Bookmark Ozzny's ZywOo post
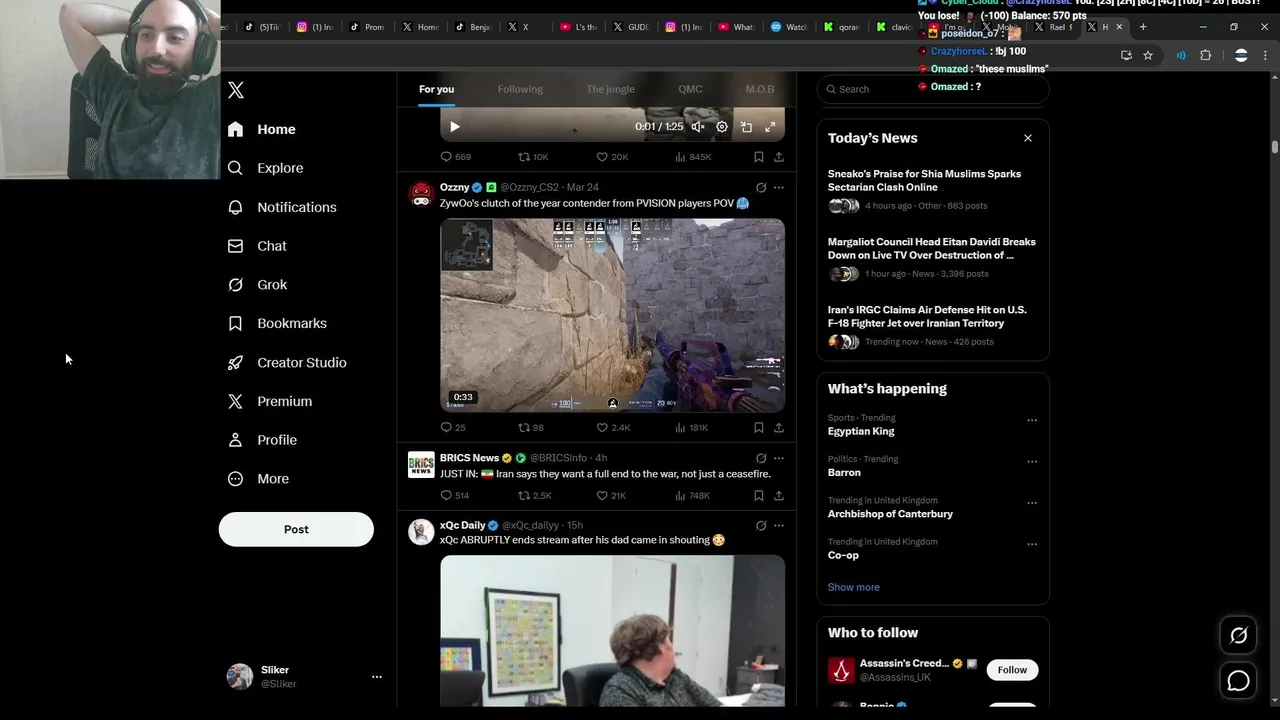 [x=759, y=428]
